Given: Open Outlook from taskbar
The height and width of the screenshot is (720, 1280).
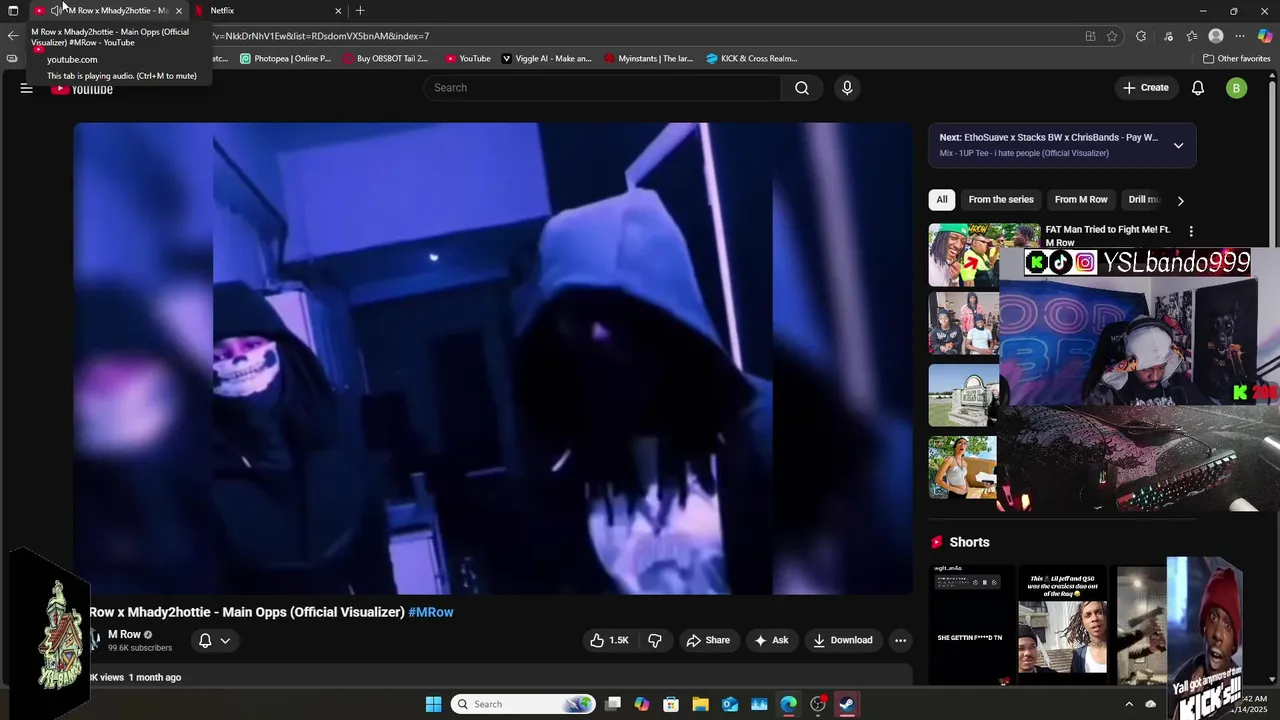Looking at the screenshot, I should point(730,704).
